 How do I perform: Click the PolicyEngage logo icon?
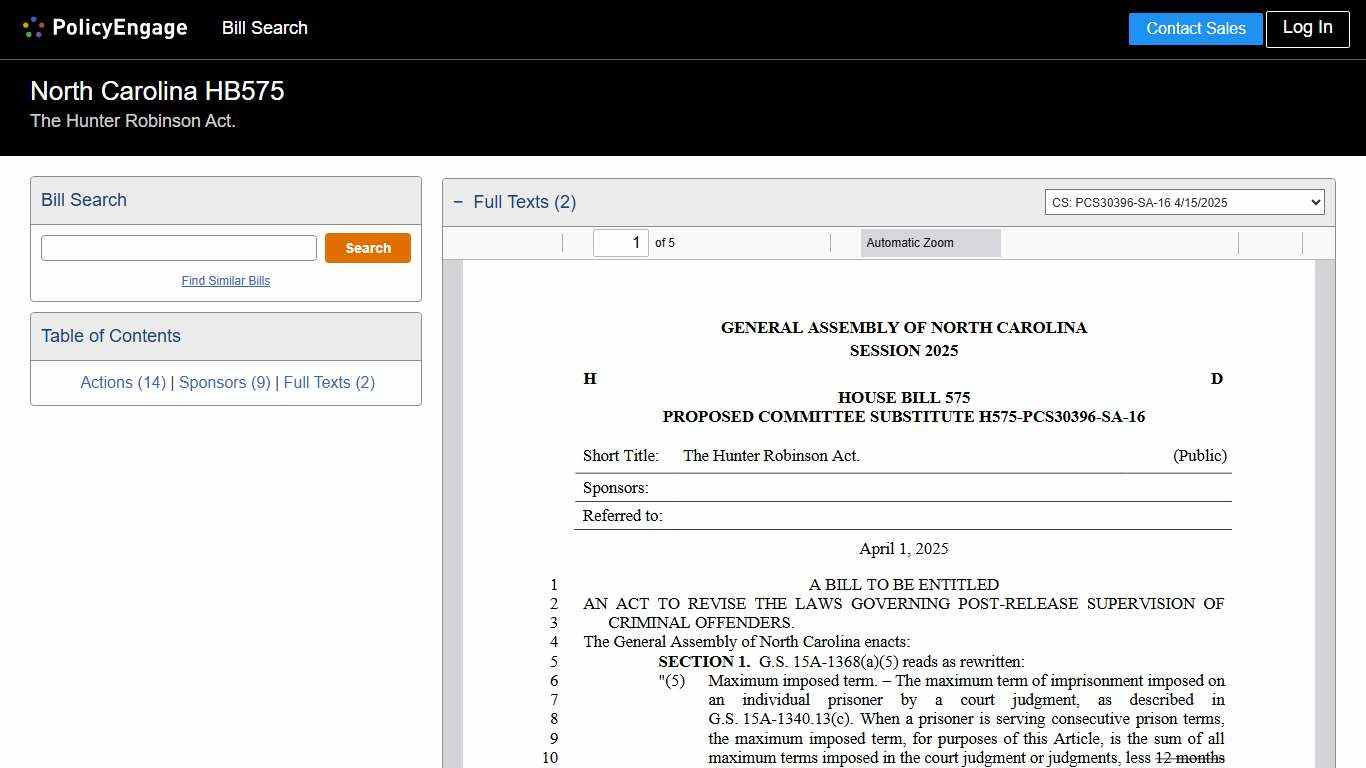click(x=33, y=27)
